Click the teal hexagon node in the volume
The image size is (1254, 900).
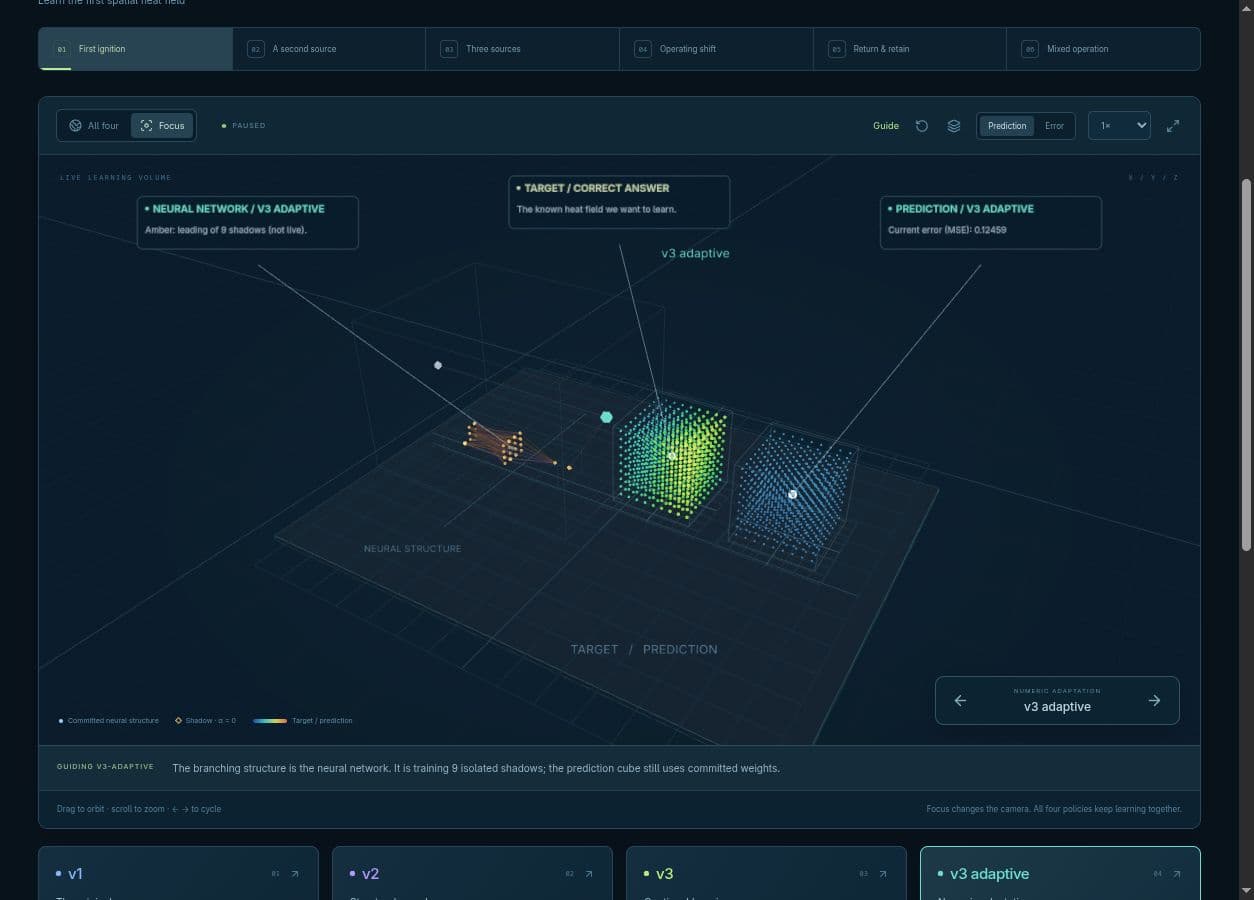pyautogui.click(x=606, y=417)
